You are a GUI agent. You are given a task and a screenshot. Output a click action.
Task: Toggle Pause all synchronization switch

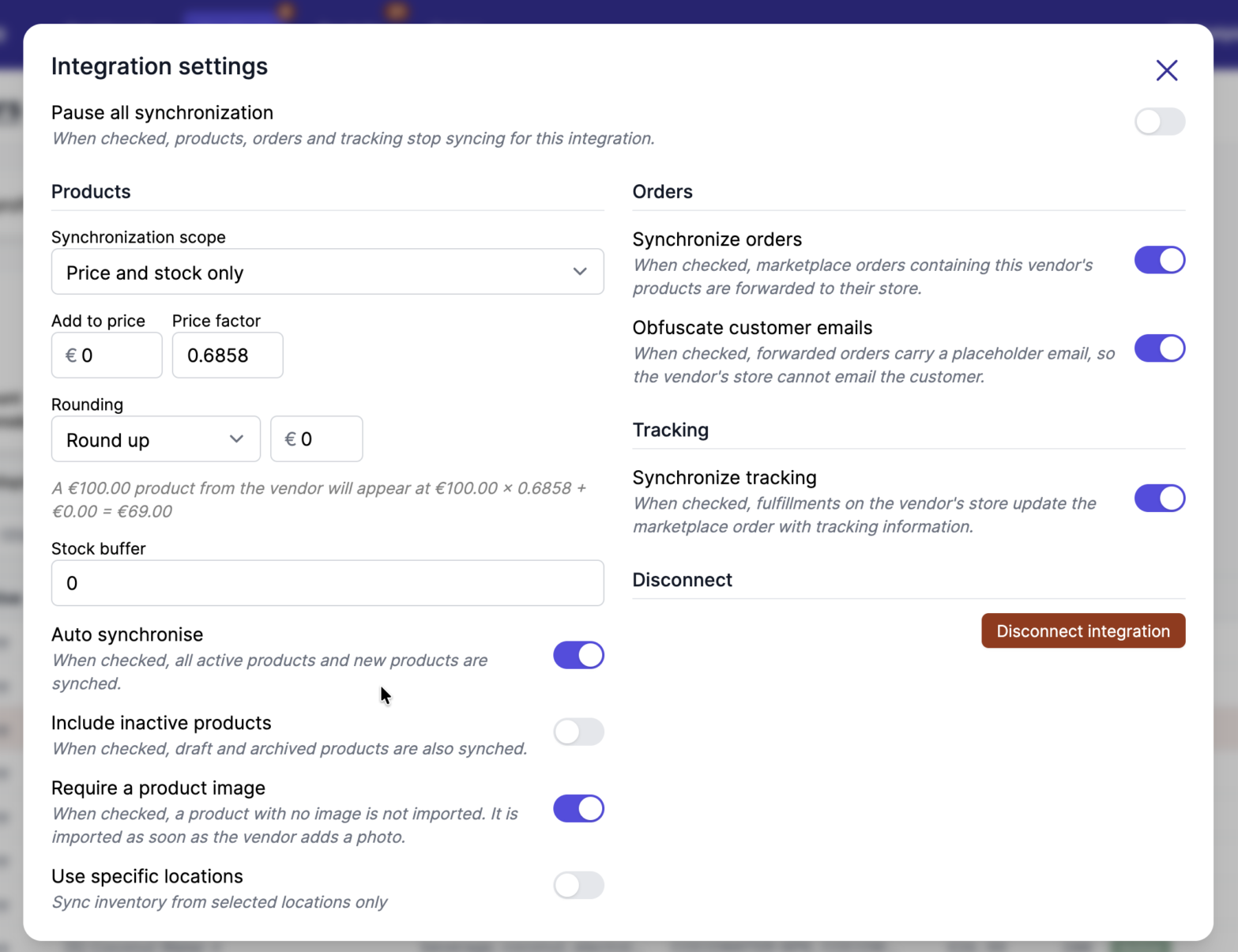pos(1160,122)
